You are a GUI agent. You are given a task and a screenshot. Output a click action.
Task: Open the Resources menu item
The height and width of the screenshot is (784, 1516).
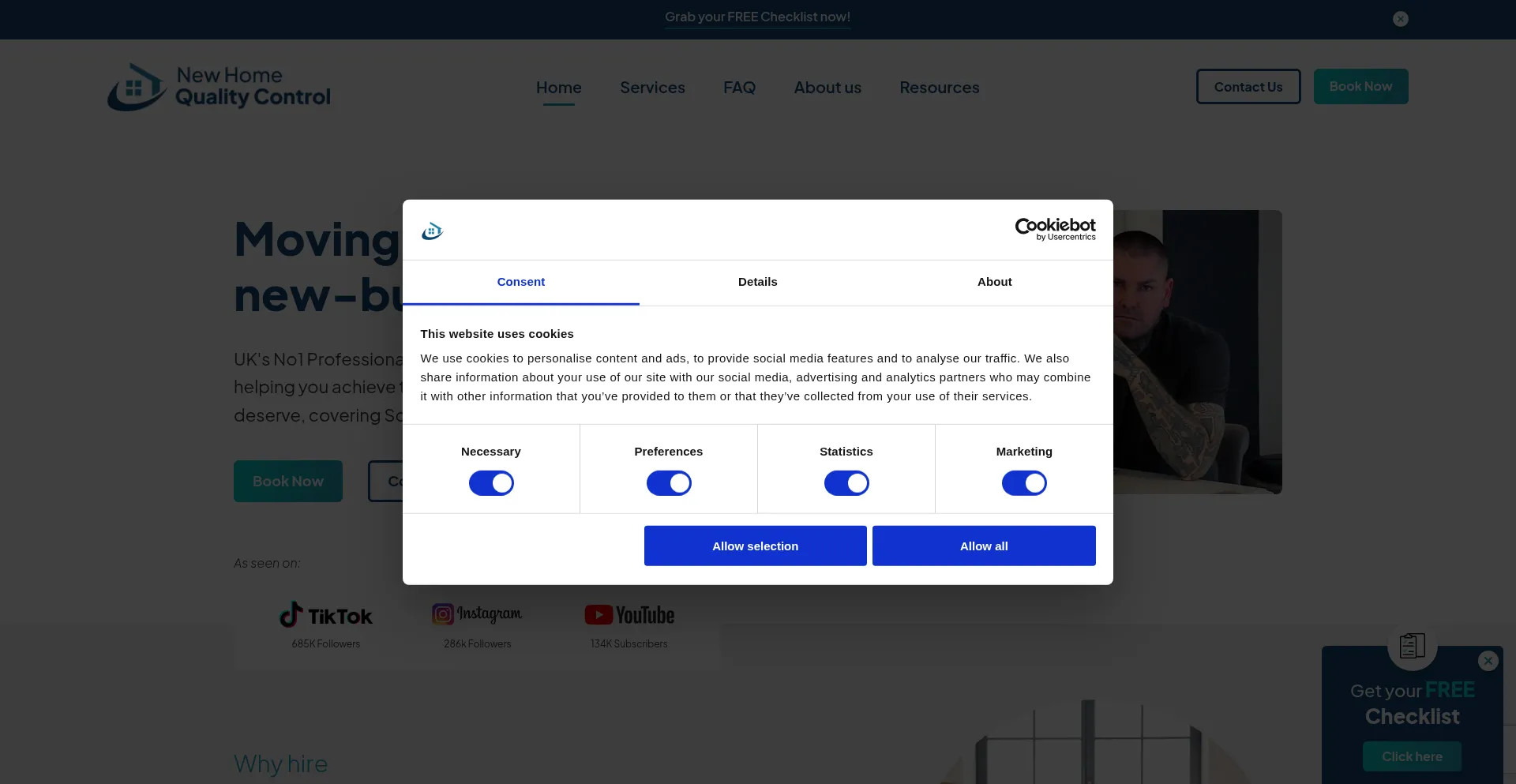click(x=940, y=88)
